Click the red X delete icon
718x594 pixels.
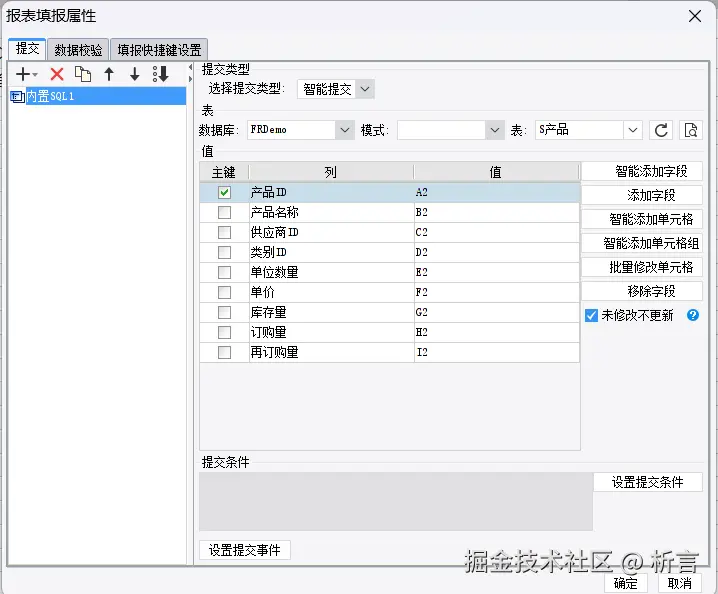57,74
